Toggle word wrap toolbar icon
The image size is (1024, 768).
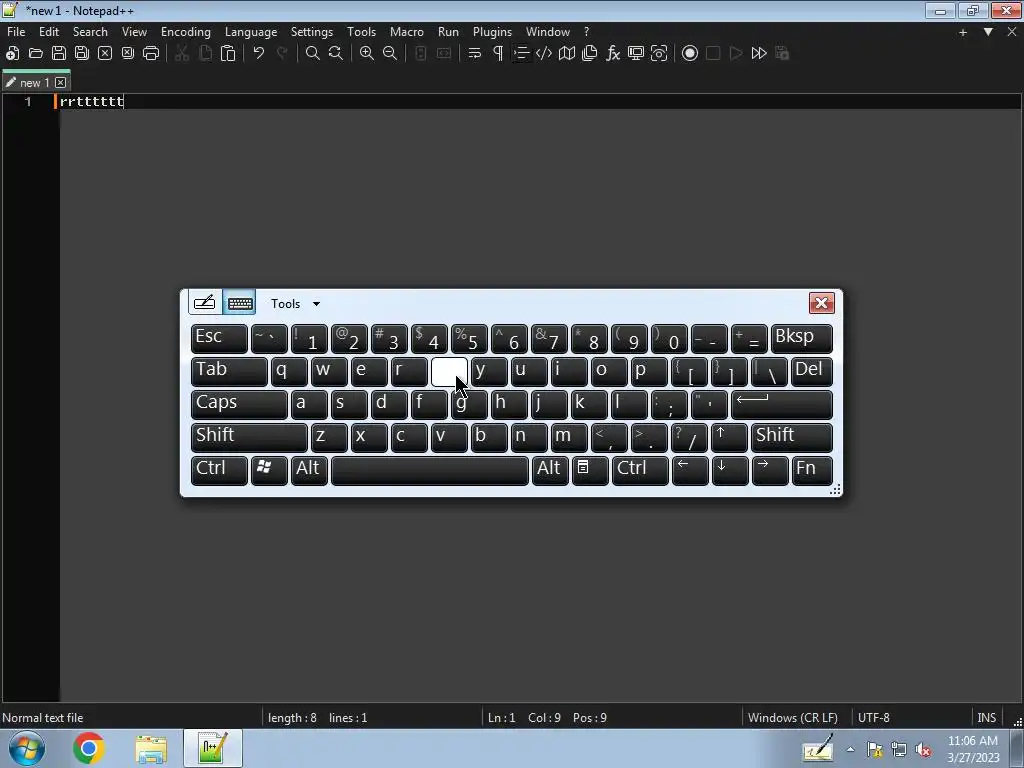click(475, 54)
